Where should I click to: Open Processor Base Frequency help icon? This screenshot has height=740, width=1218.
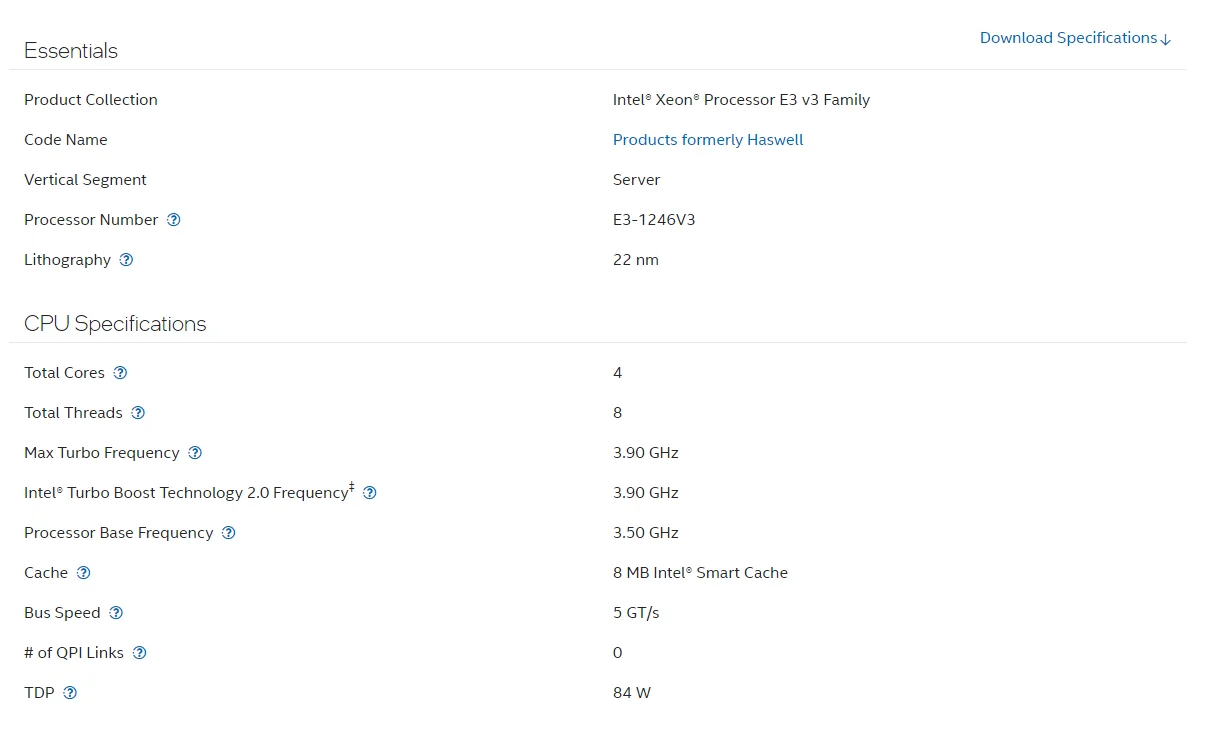(x=228, y=533)
